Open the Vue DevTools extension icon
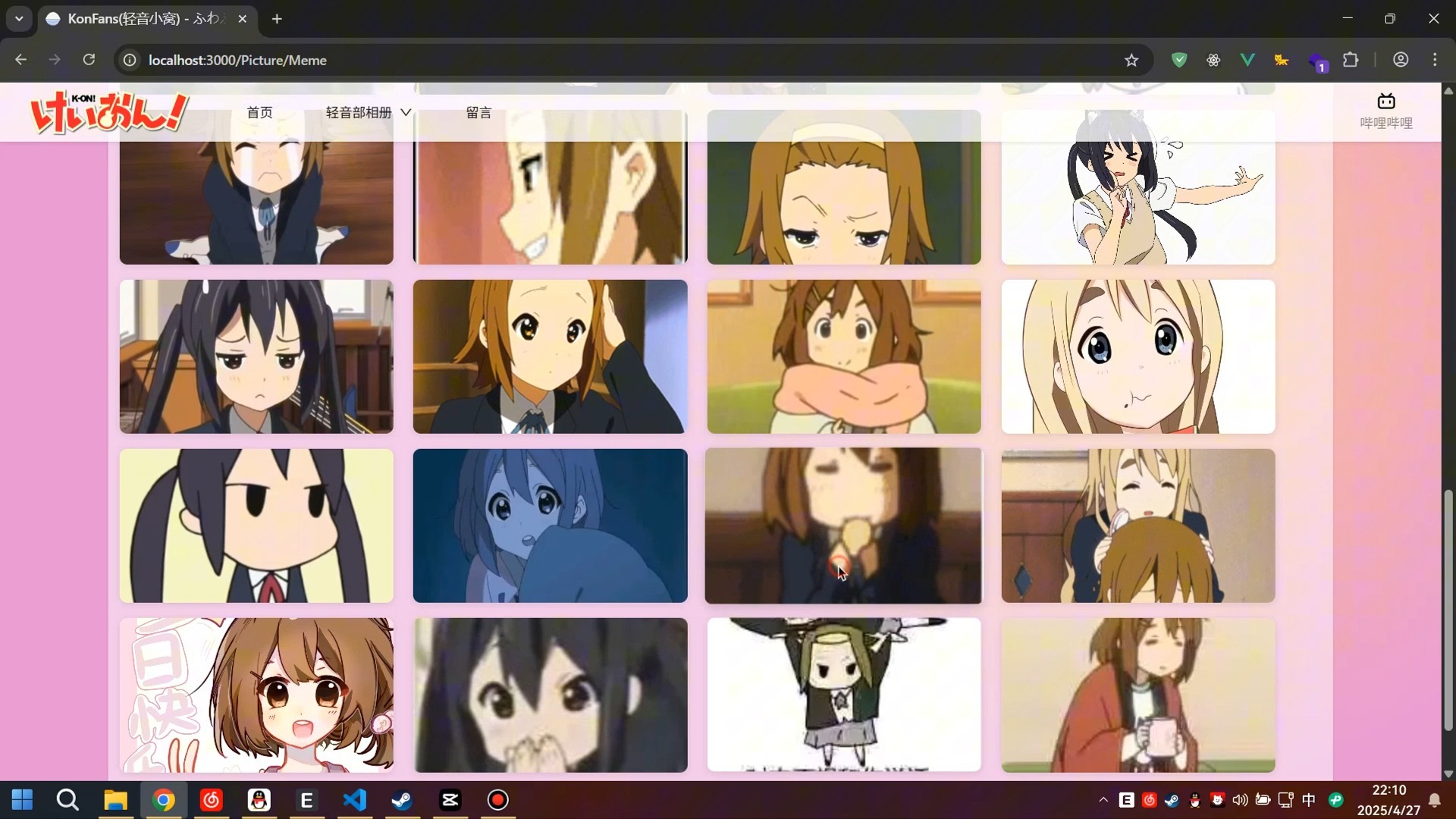This screenshot has width=1456, height=819. click(x=1247, y=60)
